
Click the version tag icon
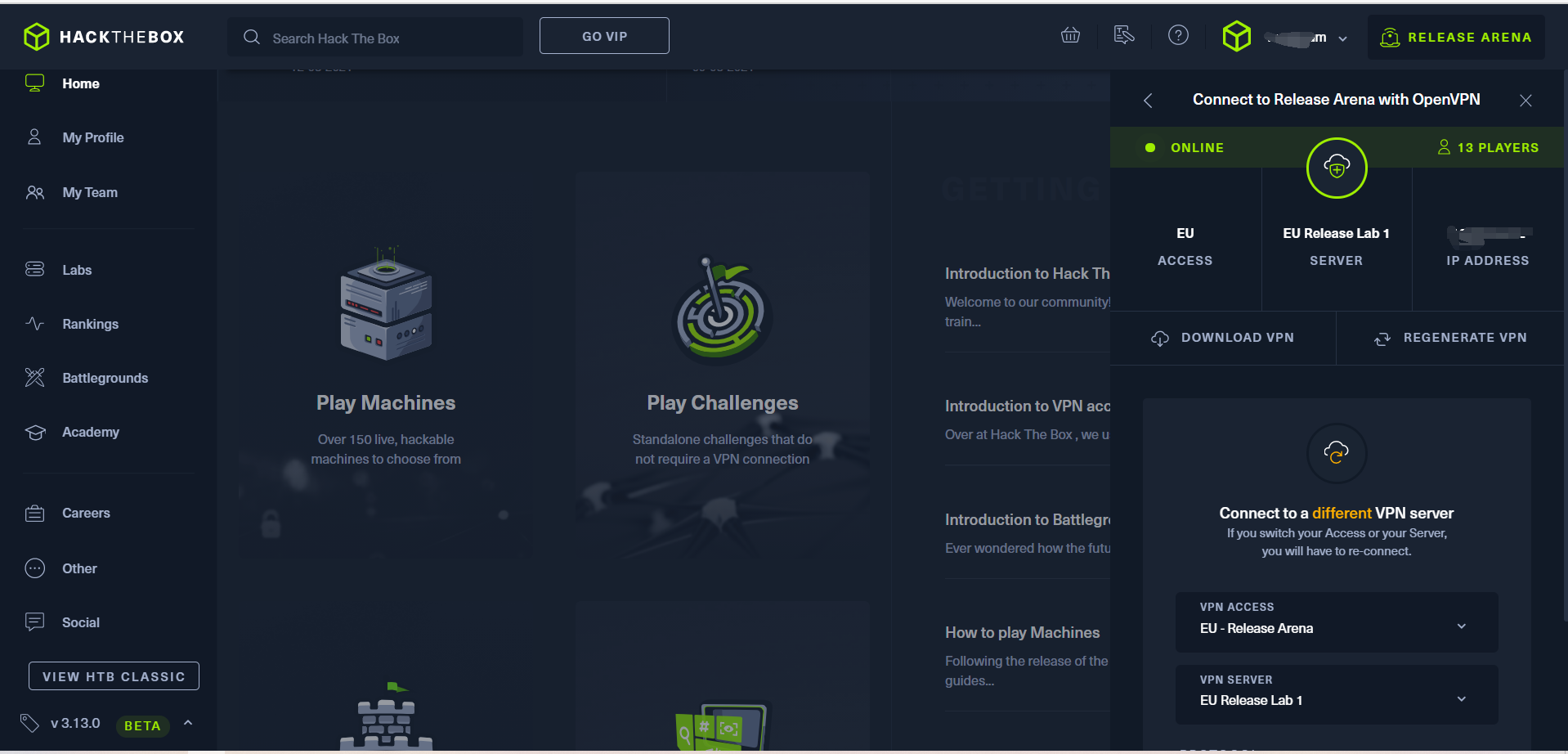click(x=29, y=723)
